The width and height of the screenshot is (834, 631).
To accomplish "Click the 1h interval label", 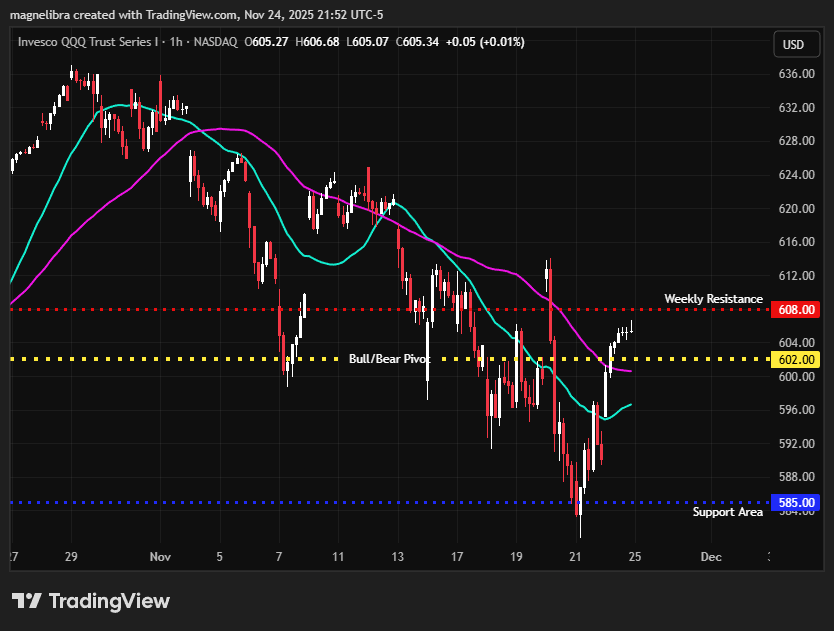I will pyautogui.click(x=176, y=42).
